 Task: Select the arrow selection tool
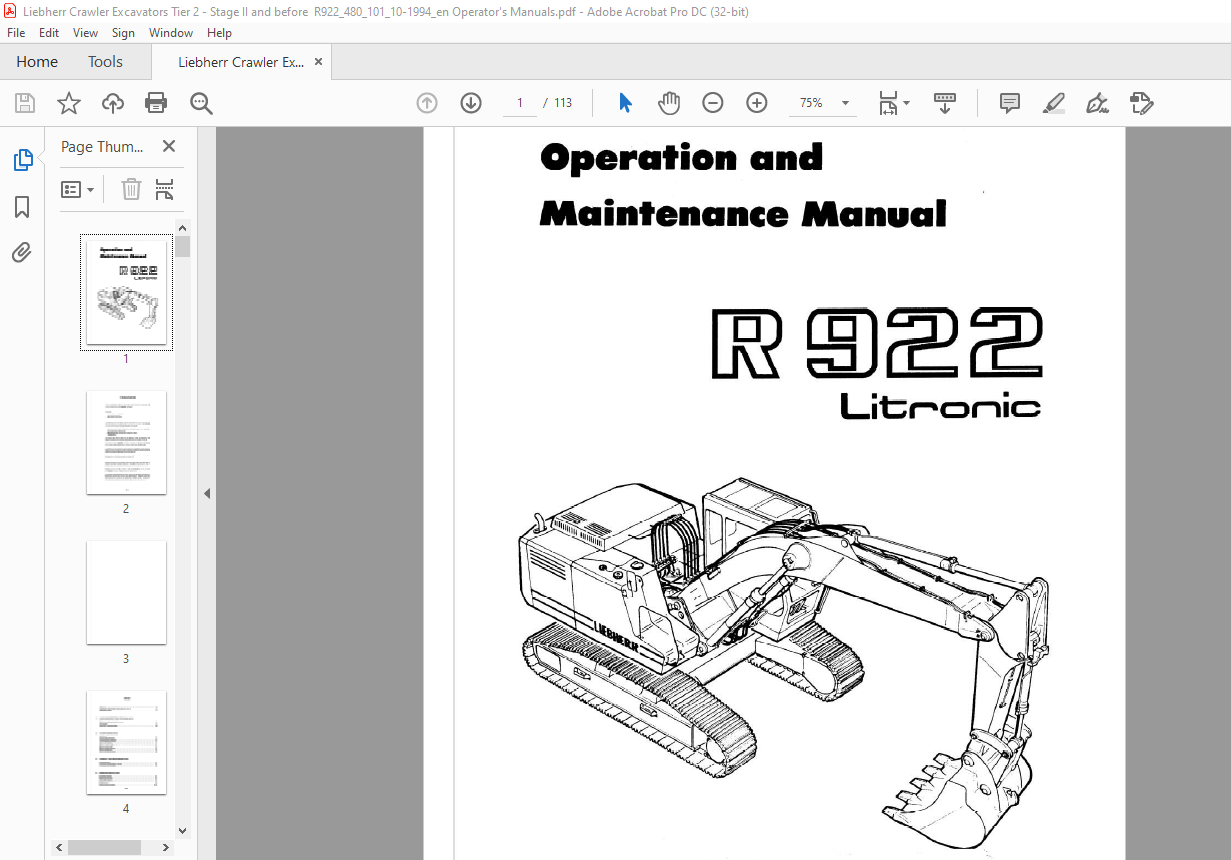click(x=625, y=103)
